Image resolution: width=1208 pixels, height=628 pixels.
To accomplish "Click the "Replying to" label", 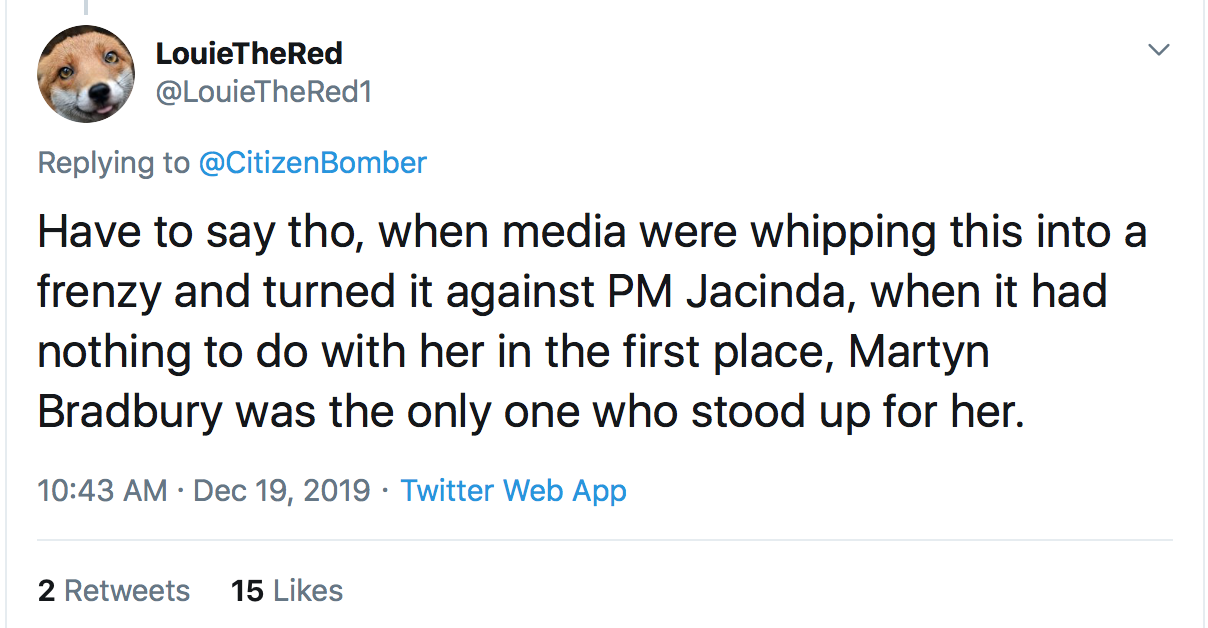I will click(x=114, y=163).
